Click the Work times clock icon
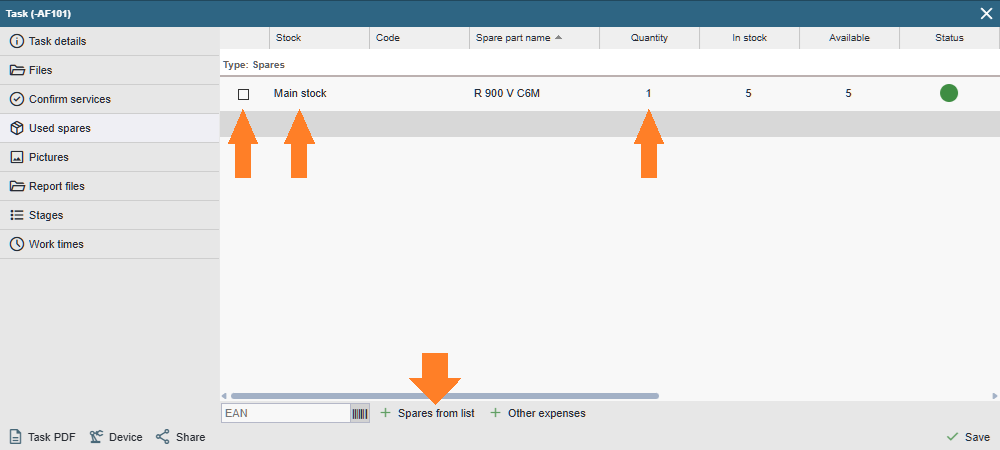 [17, 244]
